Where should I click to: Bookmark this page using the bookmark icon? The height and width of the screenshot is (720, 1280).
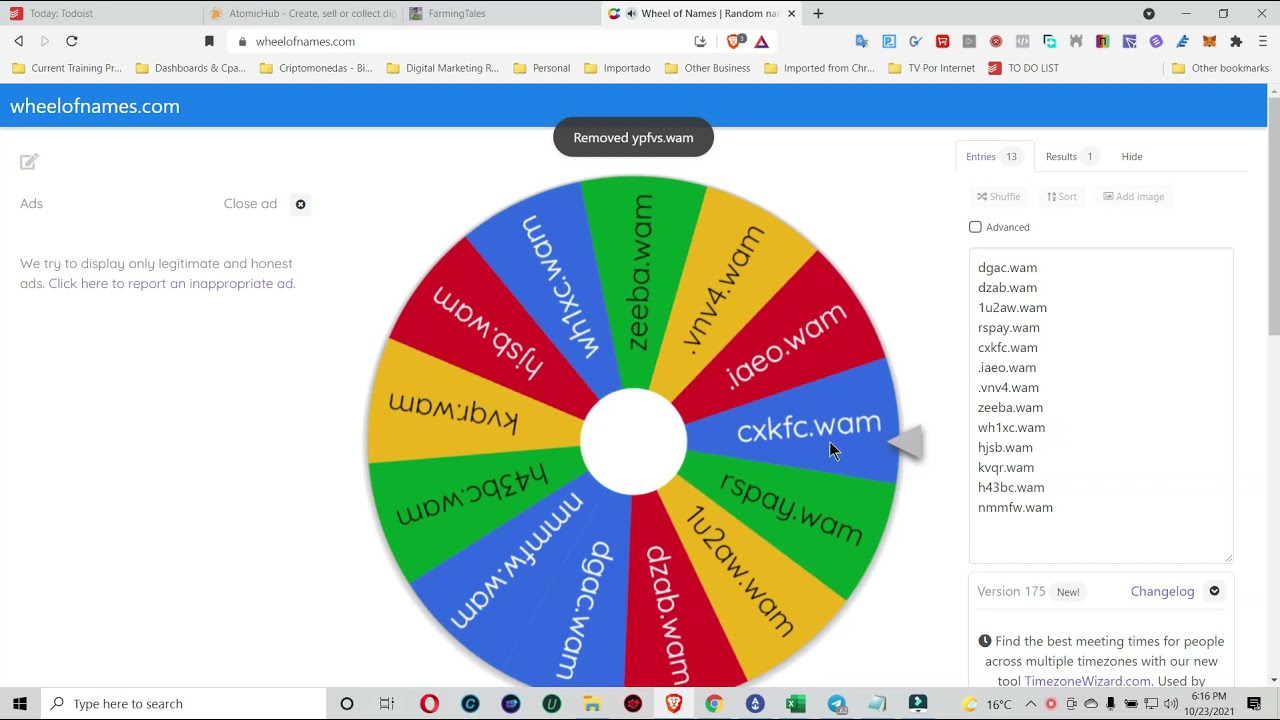(x=209, y=41)
